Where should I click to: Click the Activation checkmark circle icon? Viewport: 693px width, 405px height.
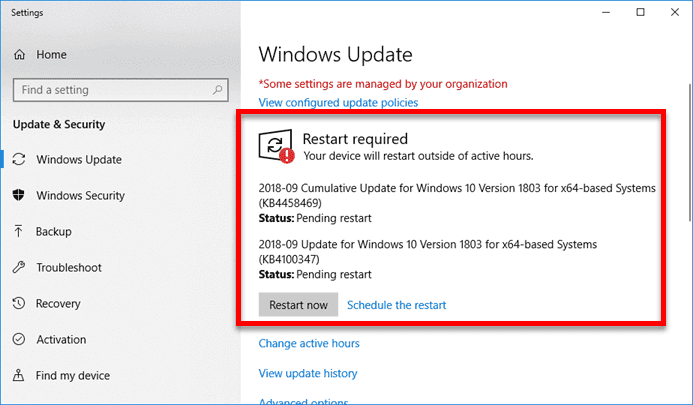tap(19, 339)
